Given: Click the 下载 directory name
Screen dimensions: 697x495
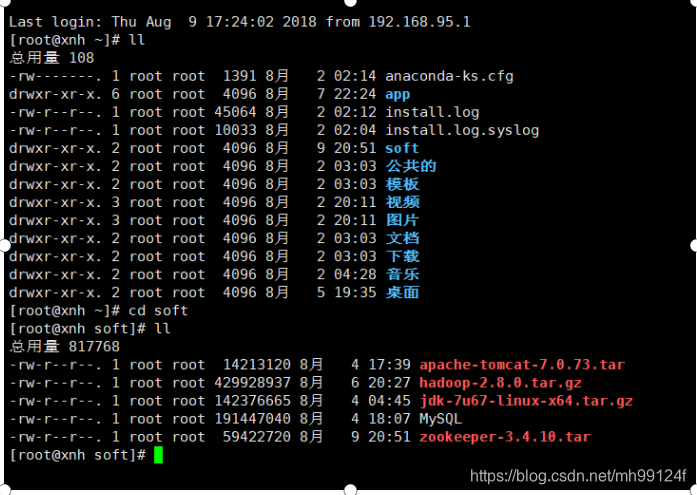Looking at the screenshot, I should pos(402,257).
